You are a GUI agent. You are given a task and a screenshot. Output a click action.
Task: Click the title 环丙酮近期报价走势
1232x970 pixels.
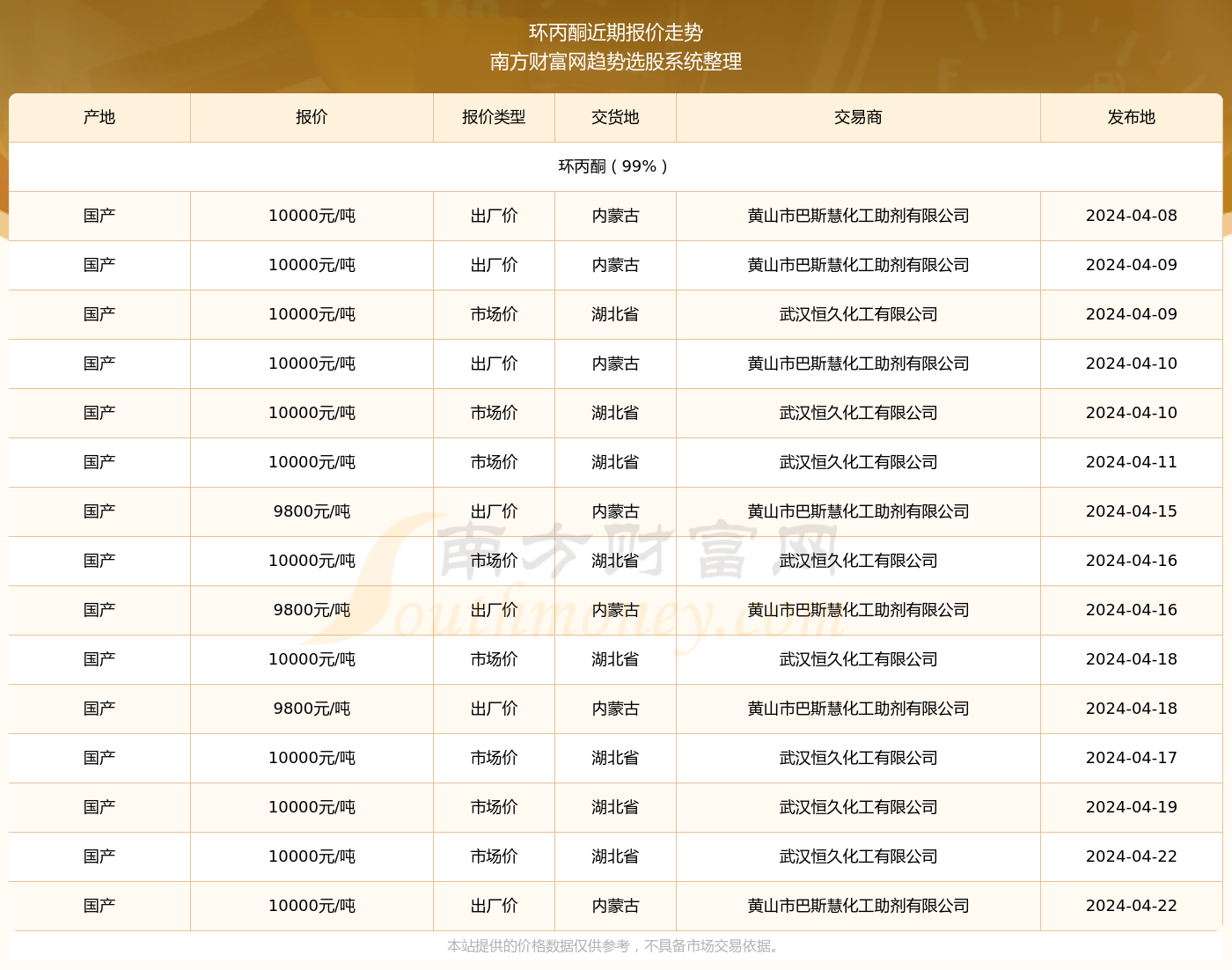616,33
